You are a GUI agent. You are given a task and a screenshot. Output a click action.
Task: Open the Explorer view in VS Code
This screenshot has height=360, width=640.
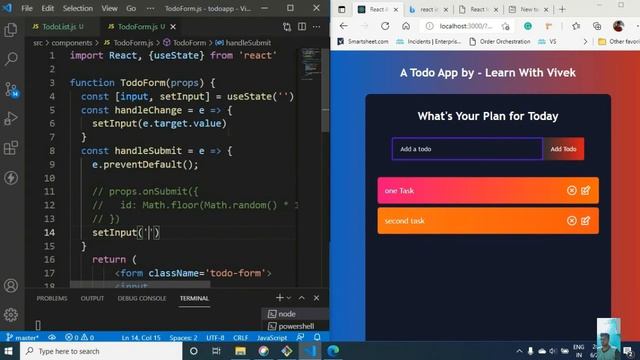pos(11,30)
